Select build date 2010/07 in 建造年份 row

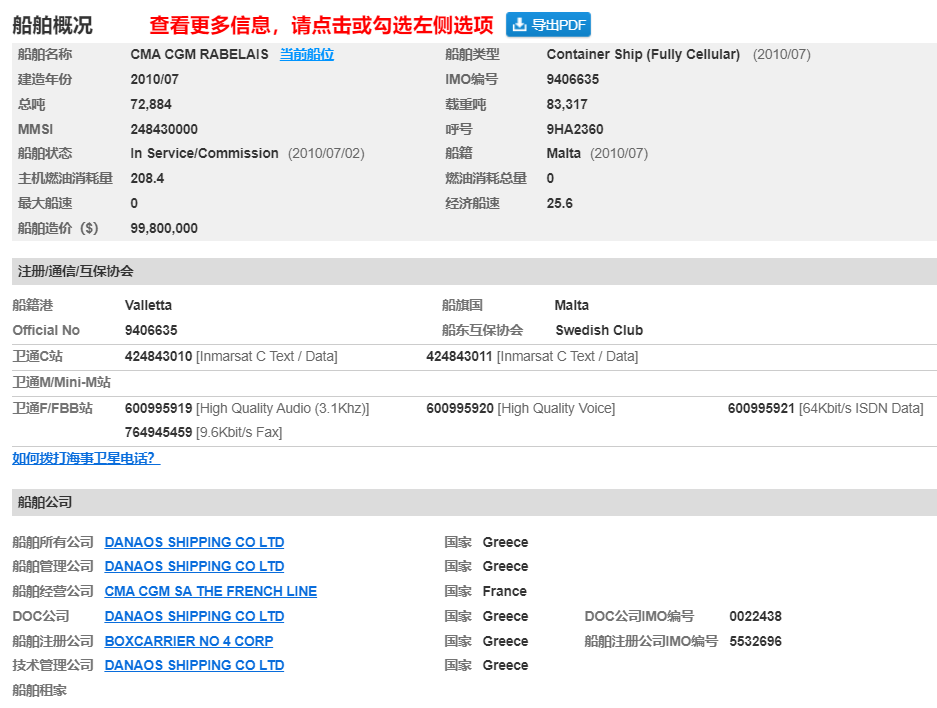154,79
